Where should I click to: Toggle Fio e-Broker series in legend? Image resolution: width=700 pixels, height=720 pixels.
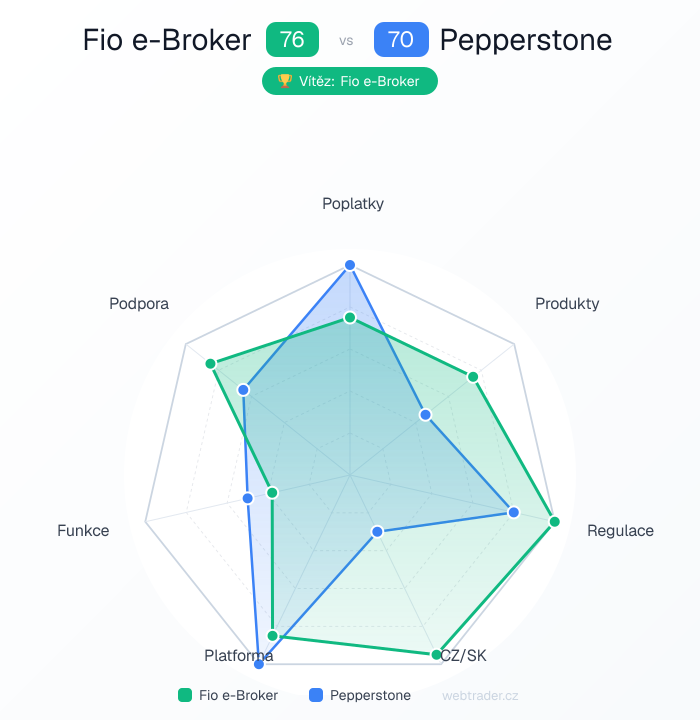pyautogui.click(x=238, y=695)
